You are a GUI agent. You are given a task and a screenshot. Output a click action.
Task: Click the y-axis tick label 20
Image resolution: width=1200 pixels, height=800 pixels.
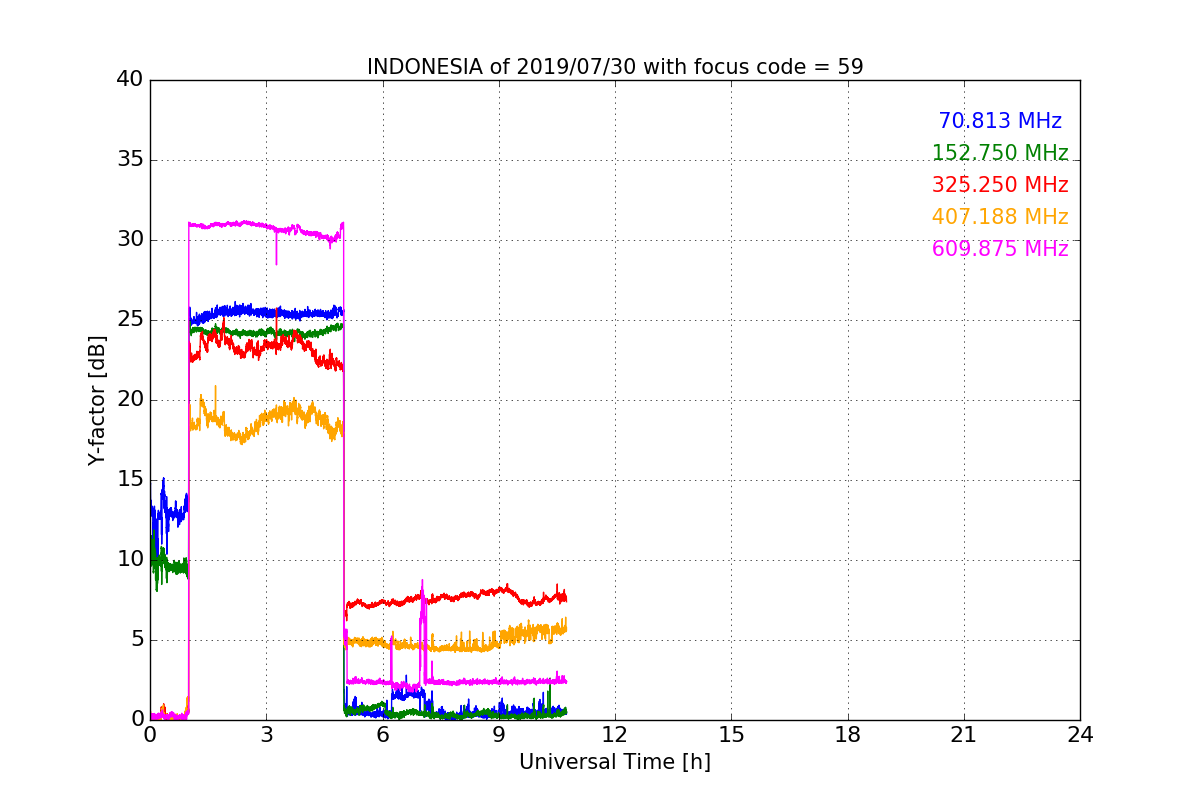pyautogui.click(x=130, y=399)
